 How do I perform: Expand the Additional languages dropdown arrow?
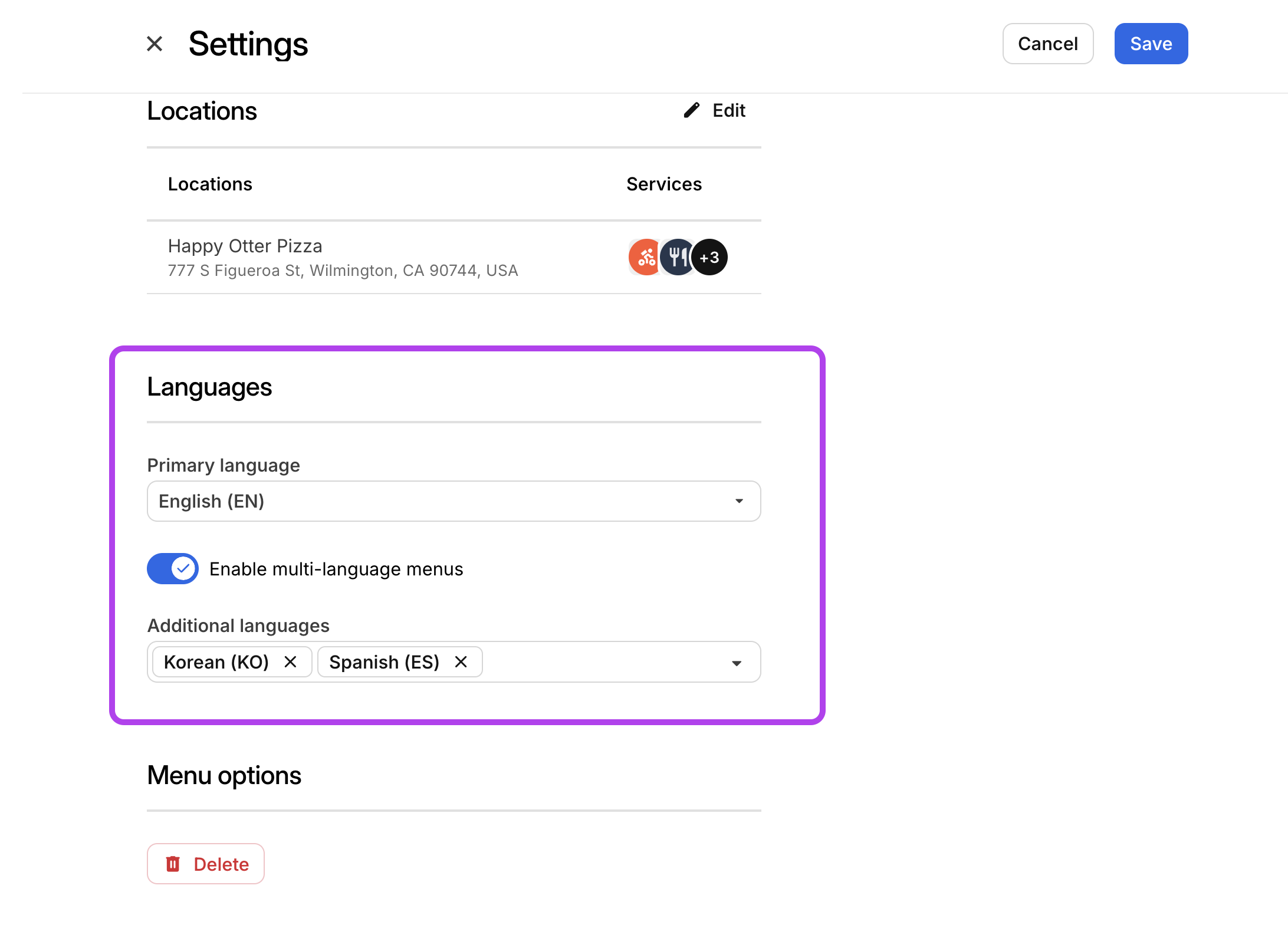(737, 663)
